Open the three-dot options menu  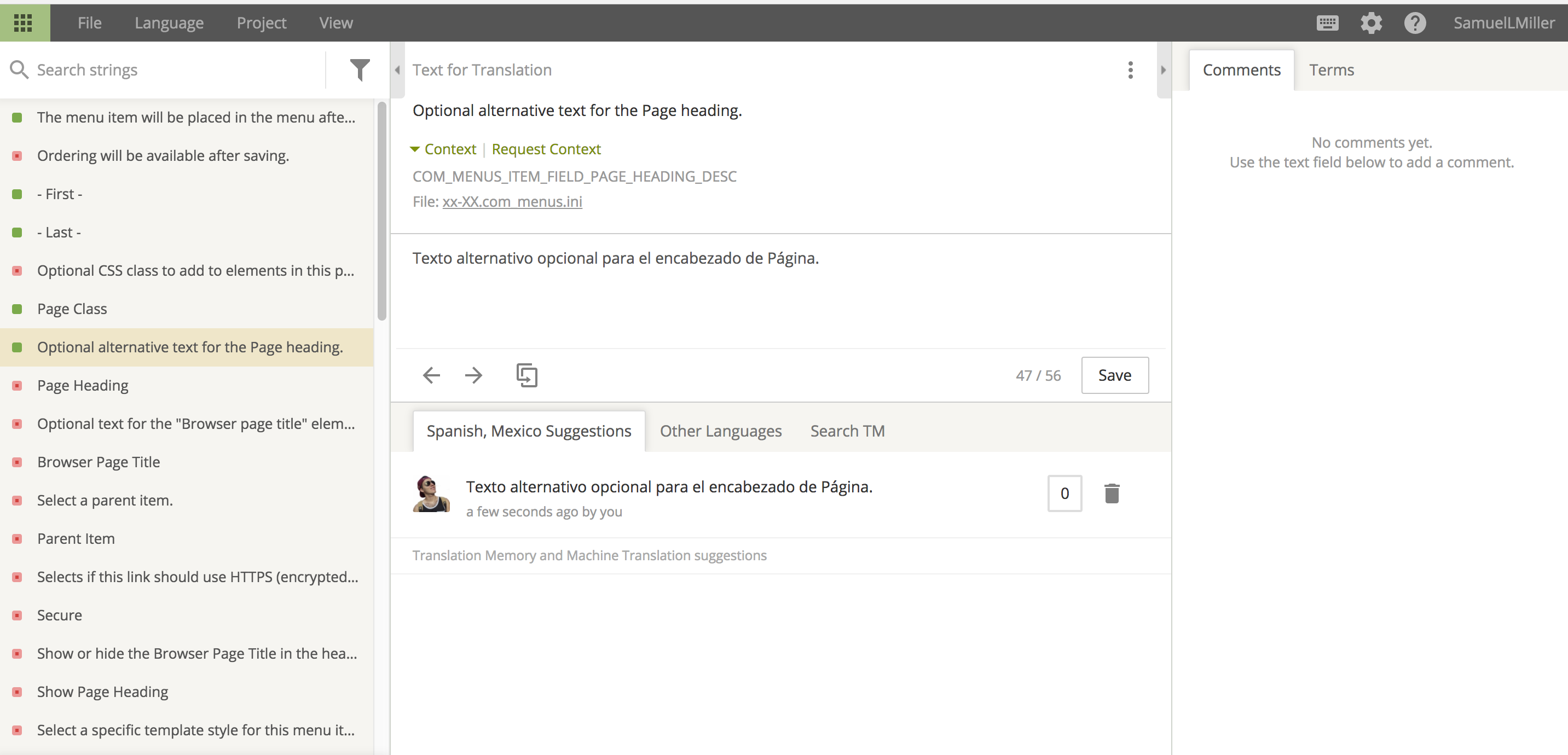tap(1130, 70)
